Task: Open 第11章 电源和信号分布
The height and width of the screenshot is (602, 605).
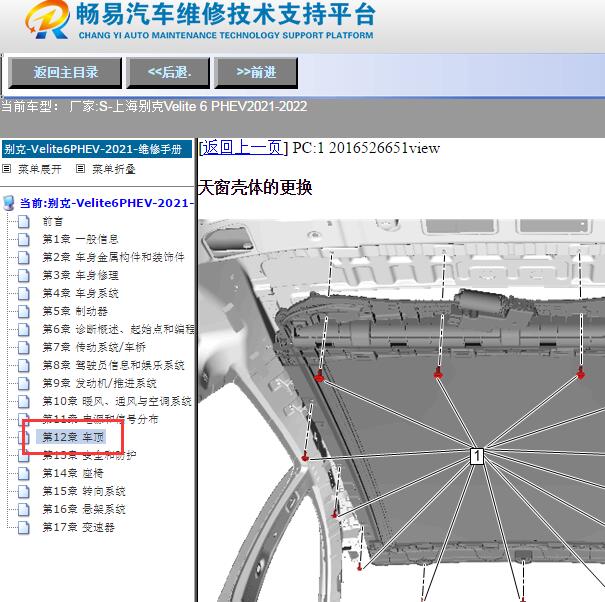Action: (x=100, y=419)
